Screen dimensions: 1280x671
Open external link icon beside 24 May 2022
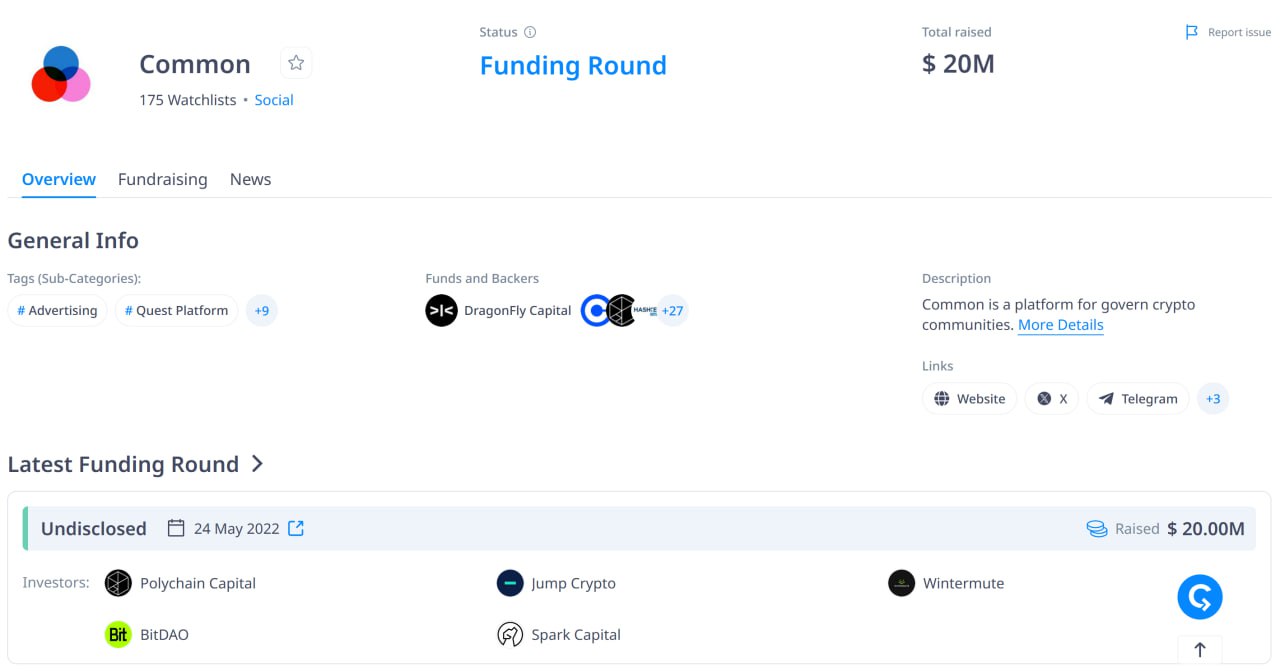(296, 528)
